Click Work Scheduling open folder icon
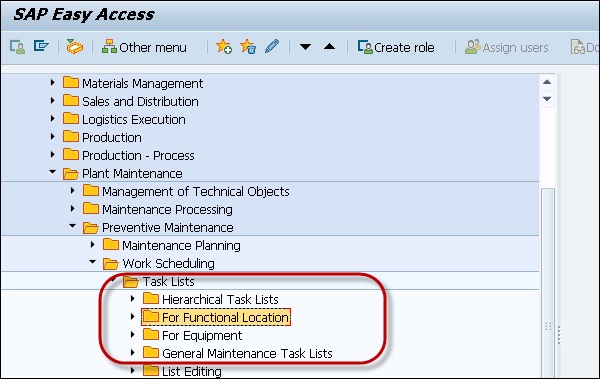The image size is (600, 379). point(111,263)
